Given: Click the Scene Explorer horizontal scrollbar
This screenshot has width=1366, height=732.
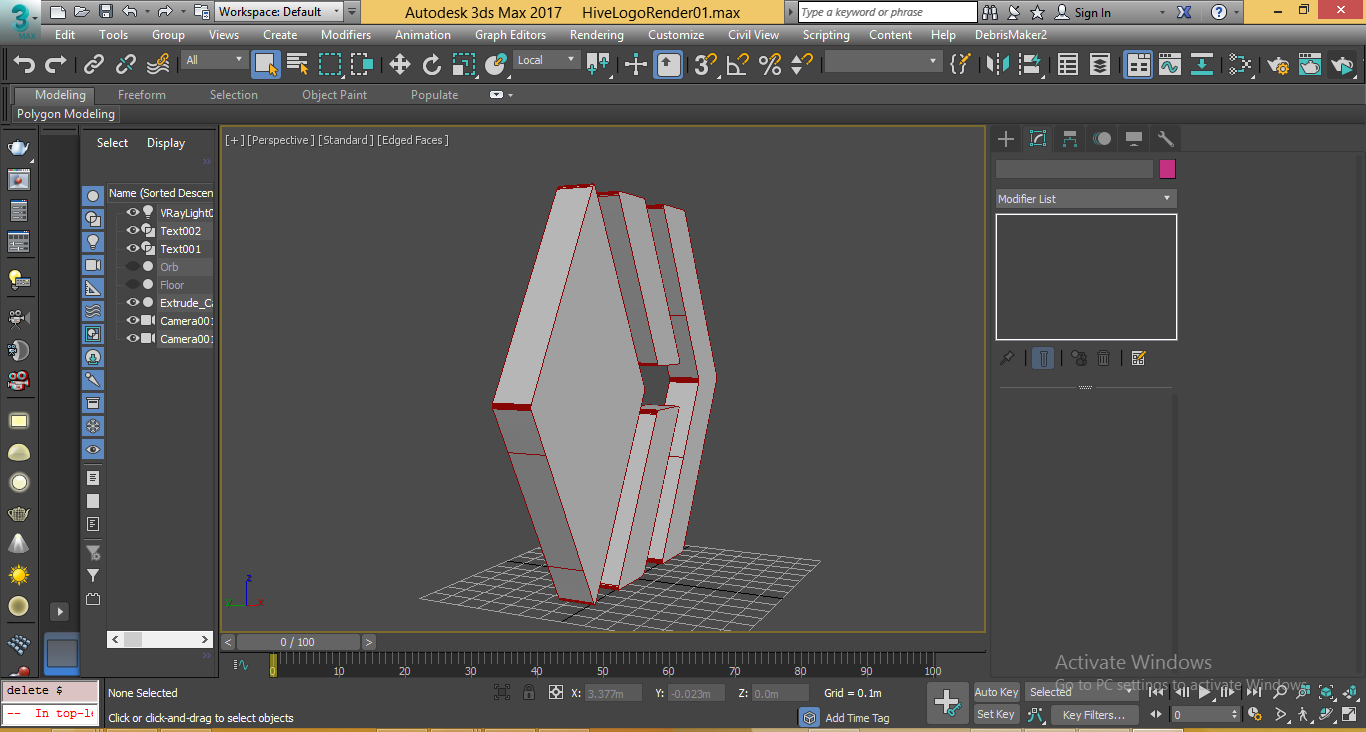Looking at the screenshot, I should tap(160, 639).
